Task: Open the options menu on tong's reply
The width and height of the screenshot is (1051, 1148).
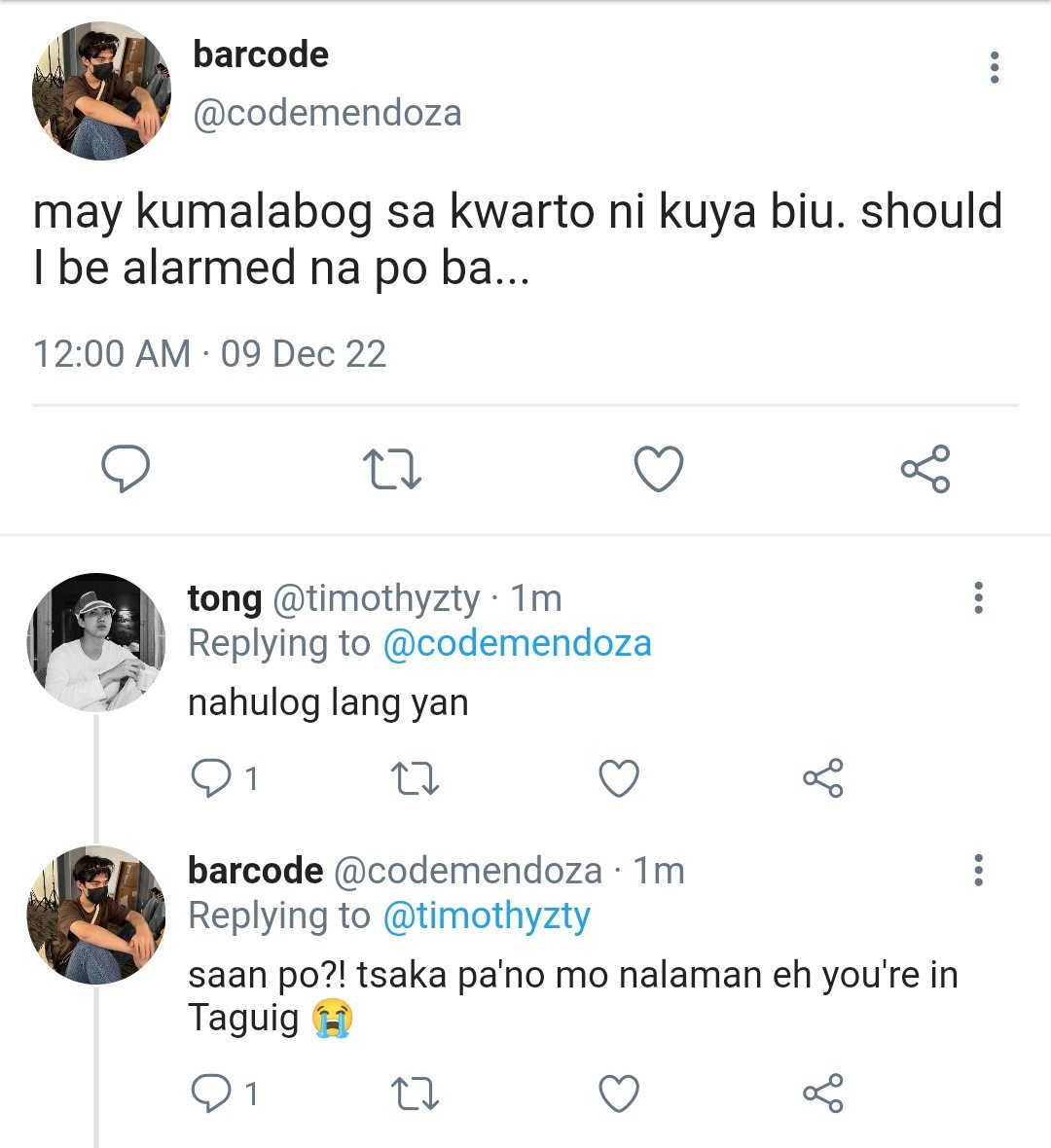Action: tap(978, 597)
